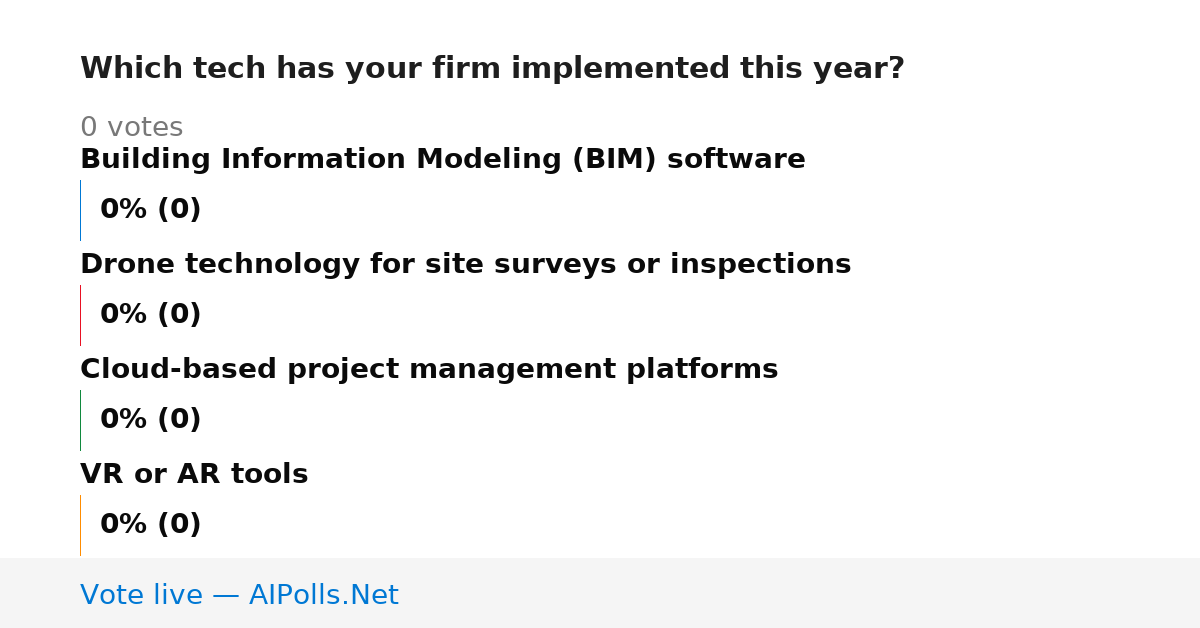Click the 0 votes counter
The width and height of the screenshot is (1200, 628).
tap(131, 128)
